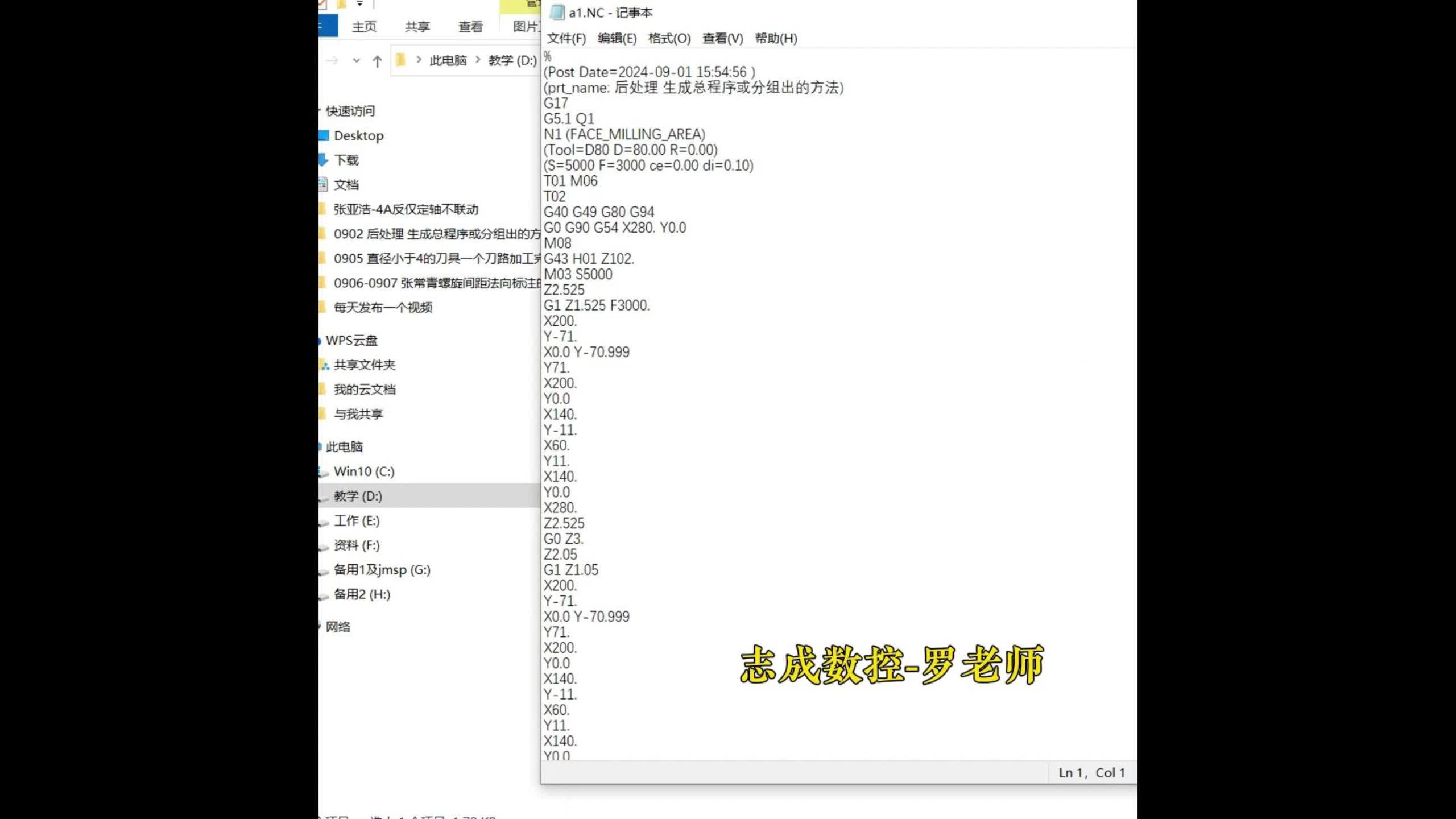The width and height of the screenshot is (1456, 819).
Task: Click the folder icon in the address bar
Action: tap(402, 60)
